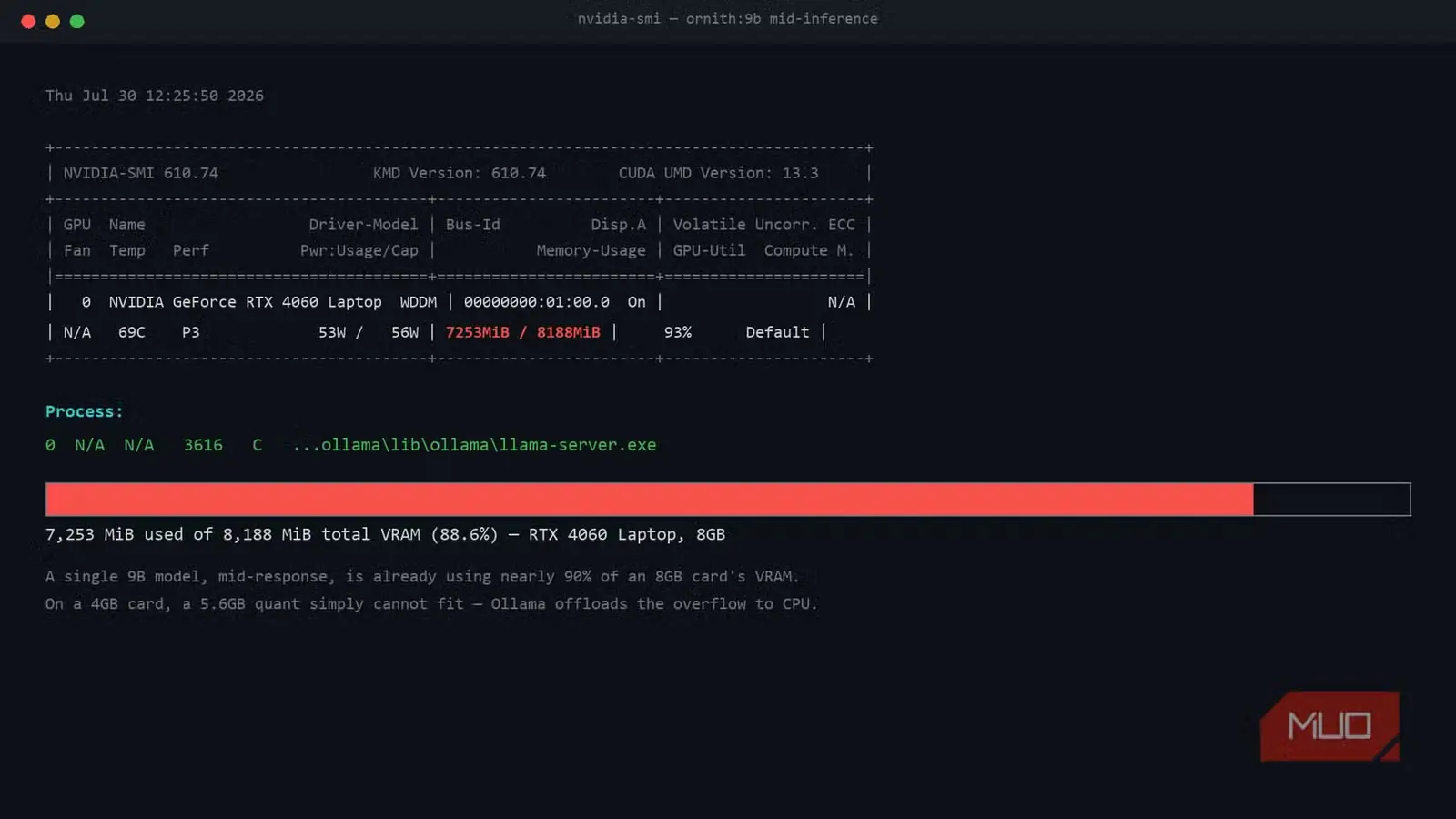
Task: Click the 'Perf' header label
Action: click(190, 250)
